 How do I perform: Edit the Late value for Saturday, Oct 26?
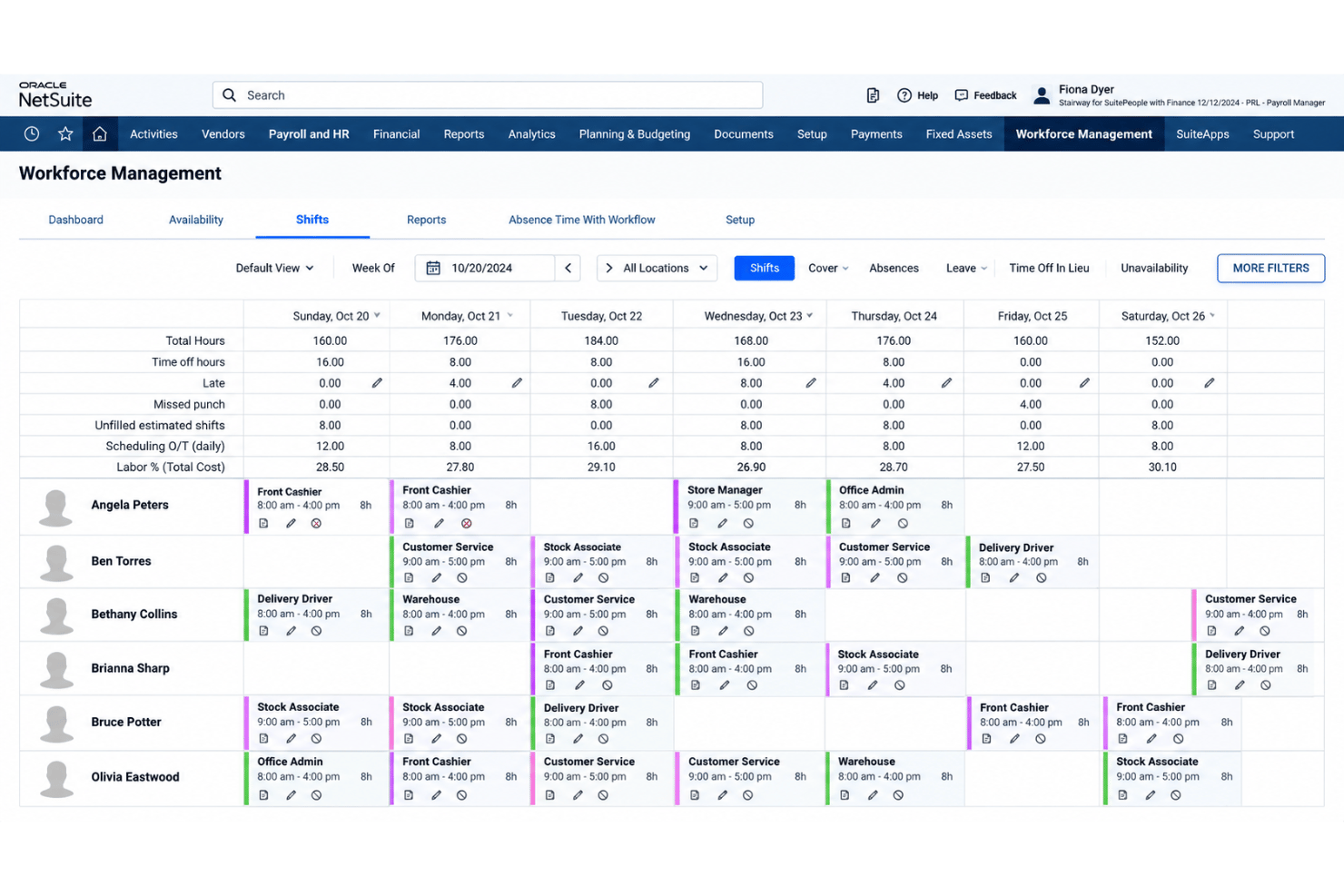click(1210, 383)
